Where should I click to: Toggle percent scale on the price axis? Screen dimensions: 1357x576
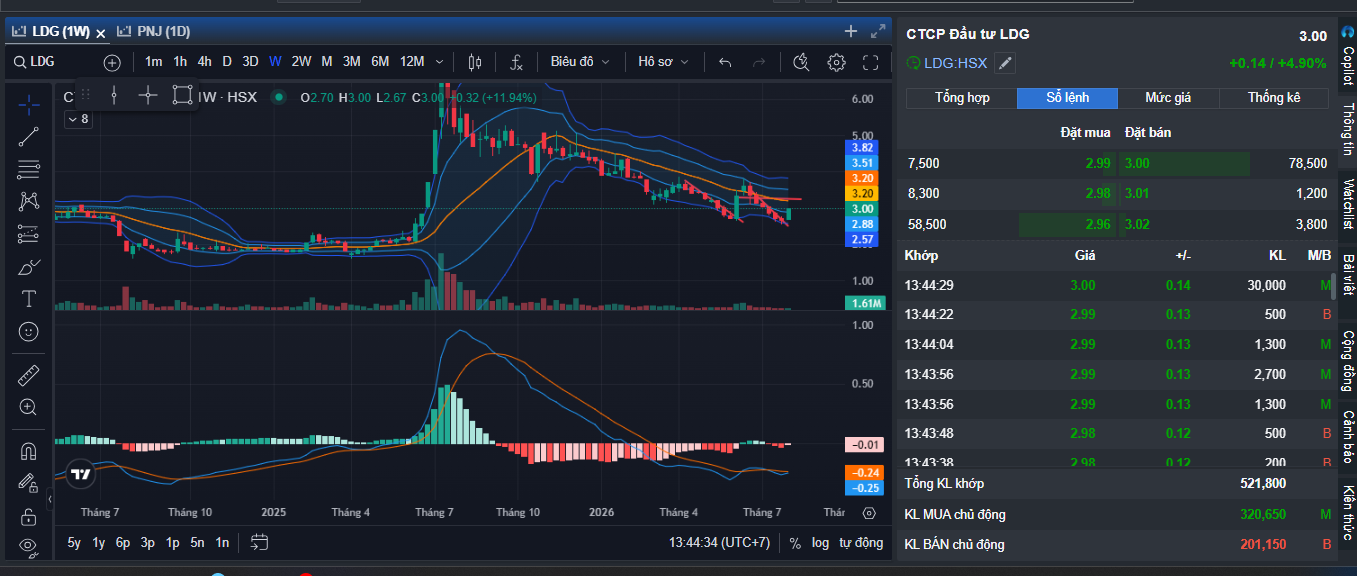point(795,543)
